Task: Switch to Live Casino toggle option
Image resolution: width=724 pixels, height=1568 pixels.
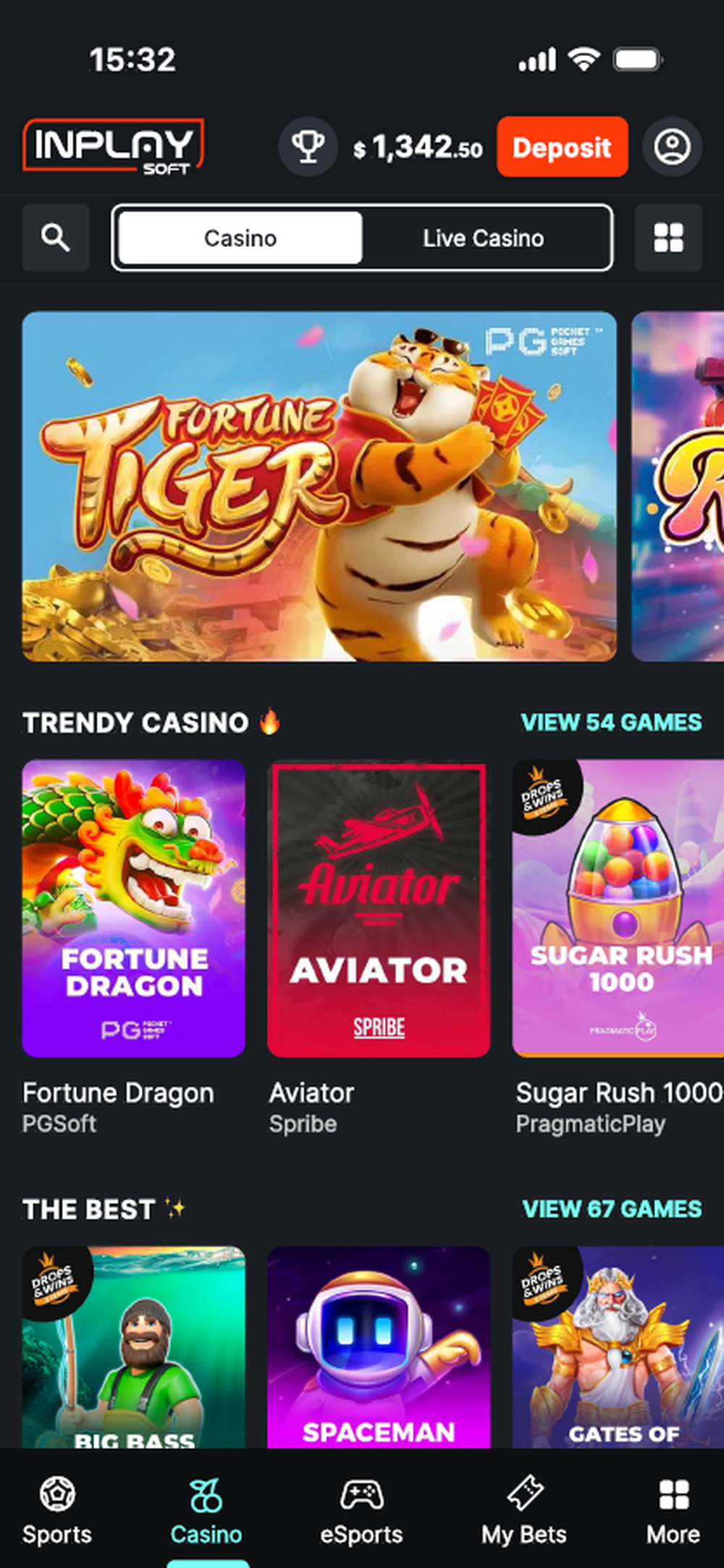Action: coord(484,238)
